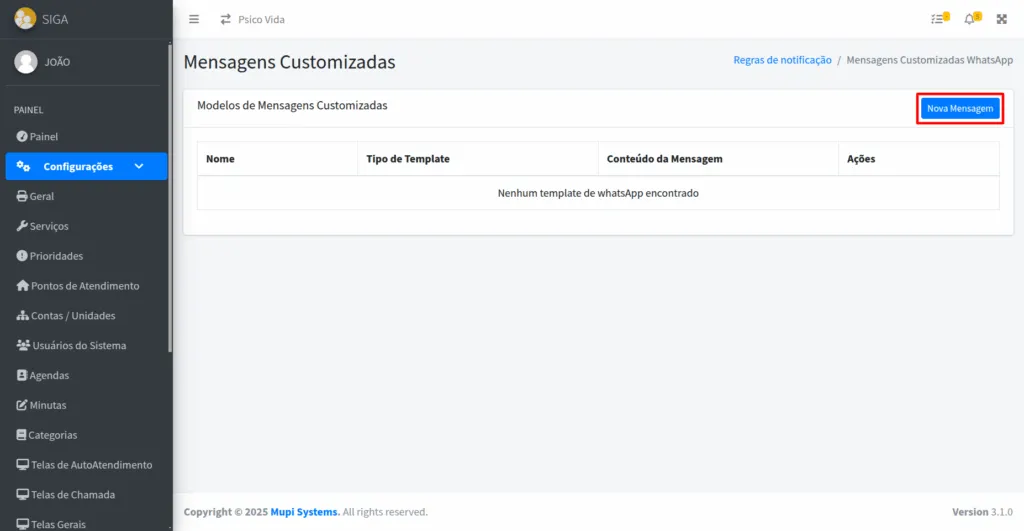The image size is (1024, 531).
Task: Open the Mupi Systems footer link
Action: pos(304,512)
